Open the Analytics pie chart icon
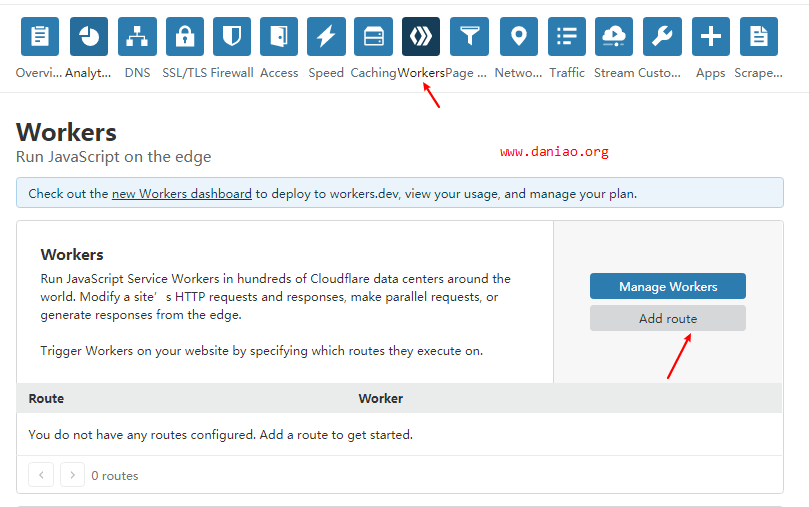Viewport: 809px width, 507px height. (89, 37)
